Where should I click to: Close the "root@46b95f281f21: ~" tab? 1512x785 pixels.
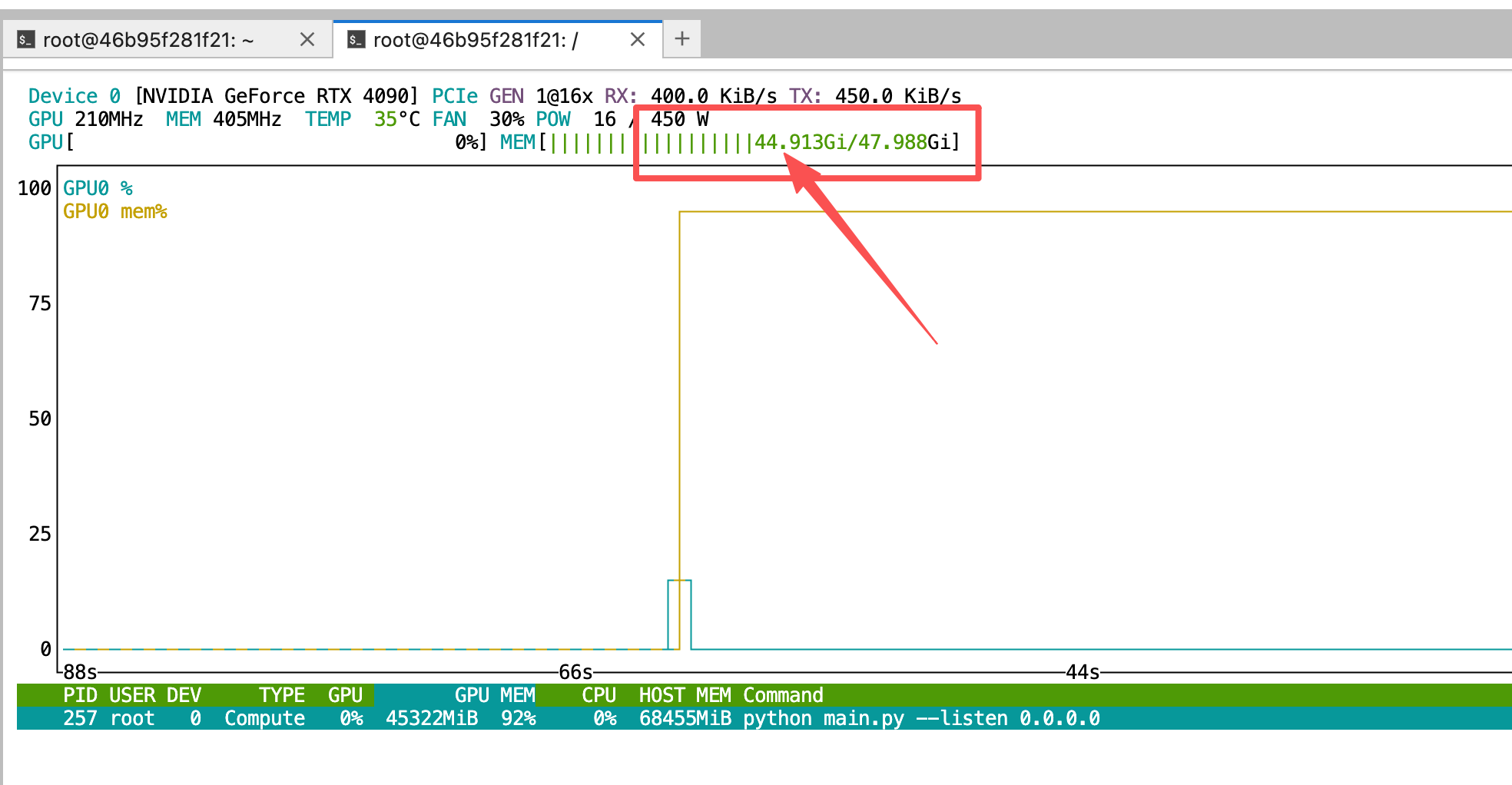307,39
